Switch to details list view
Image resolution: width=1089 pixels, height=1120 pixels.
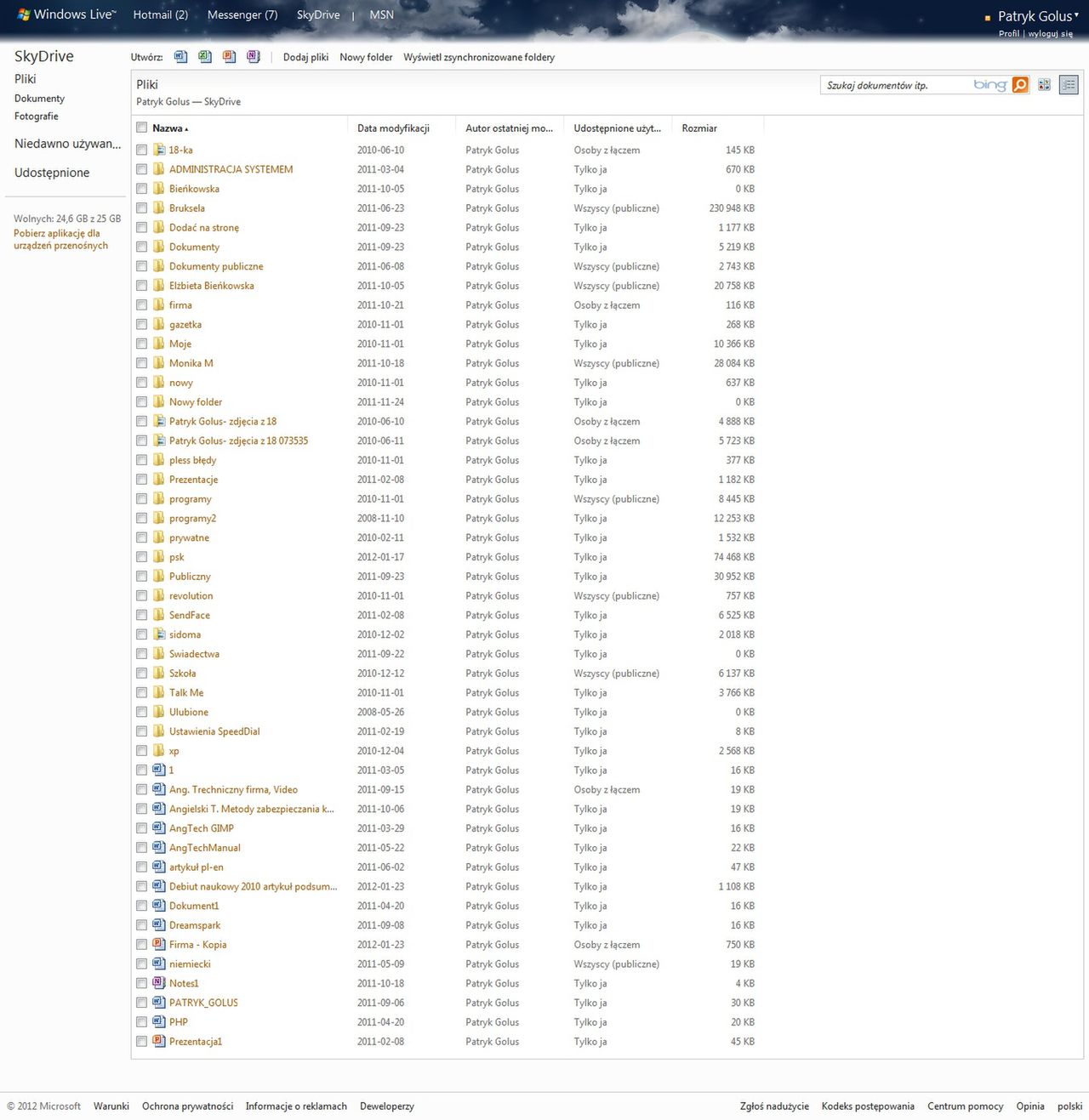coord(1069,85)
